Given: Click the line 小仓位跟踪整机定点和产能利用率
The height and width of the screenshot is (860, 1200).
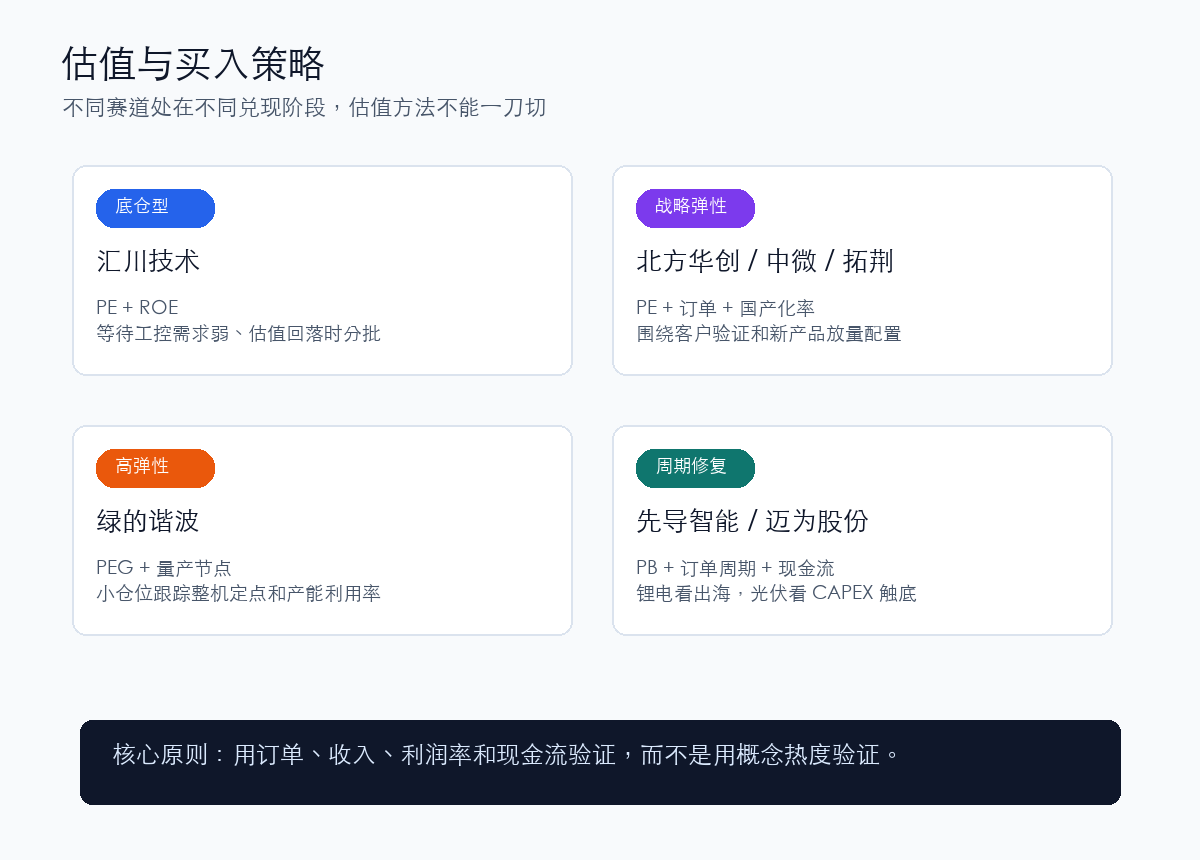Looking at the screenshot, I should coord(238,593).
